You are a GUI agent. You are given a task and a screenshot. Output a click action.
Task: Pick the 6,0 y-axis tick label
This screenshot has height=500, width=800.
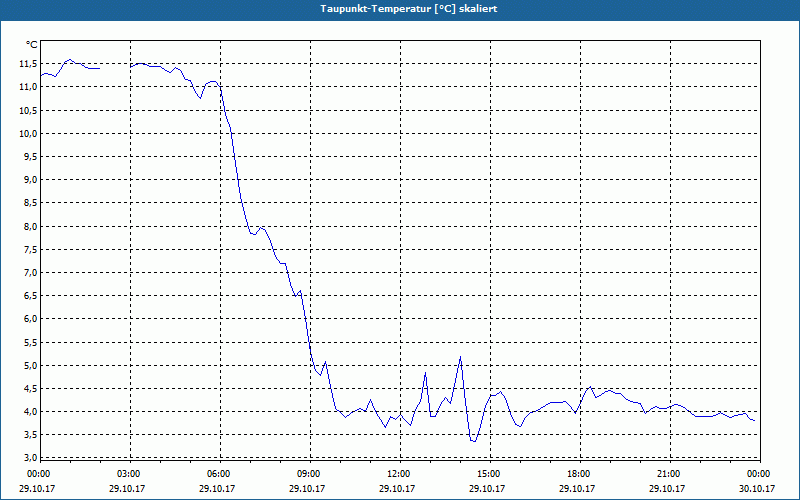coord(30,319)
